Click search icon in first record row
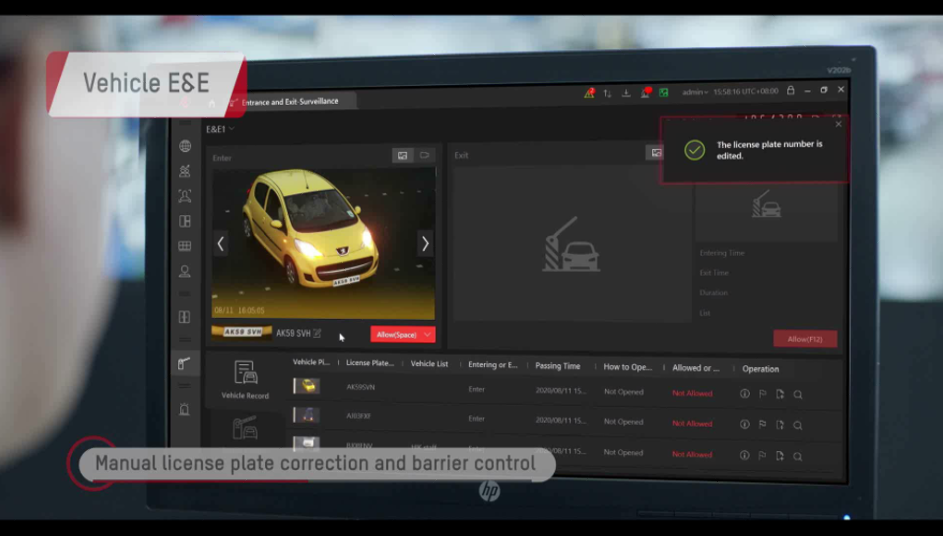The image size is (943, 536). [x=798, y=395]
